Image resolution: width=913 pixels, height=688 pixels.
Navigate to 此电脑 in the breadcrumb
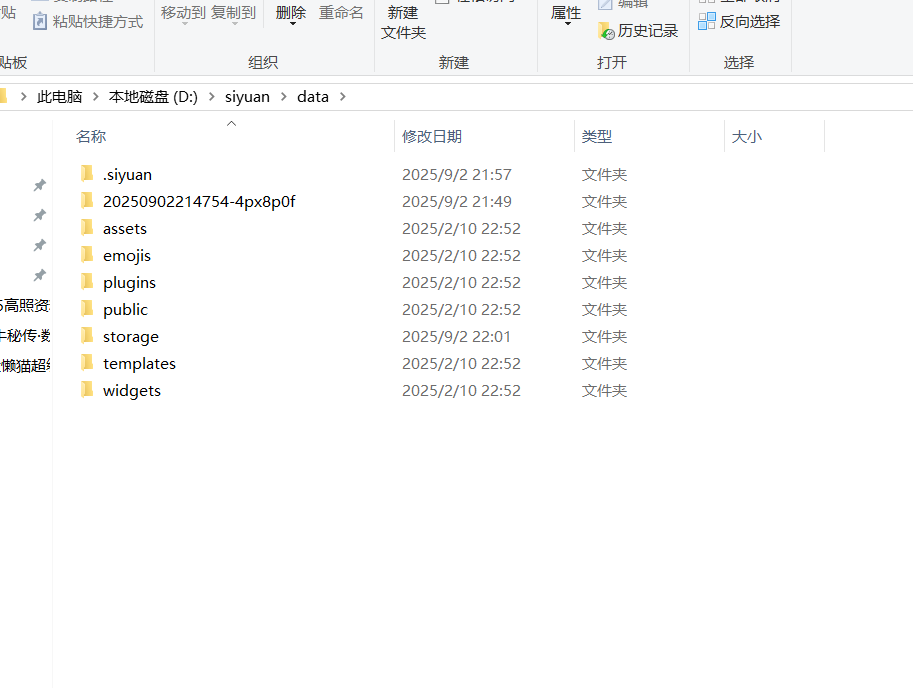coord(59,97)
